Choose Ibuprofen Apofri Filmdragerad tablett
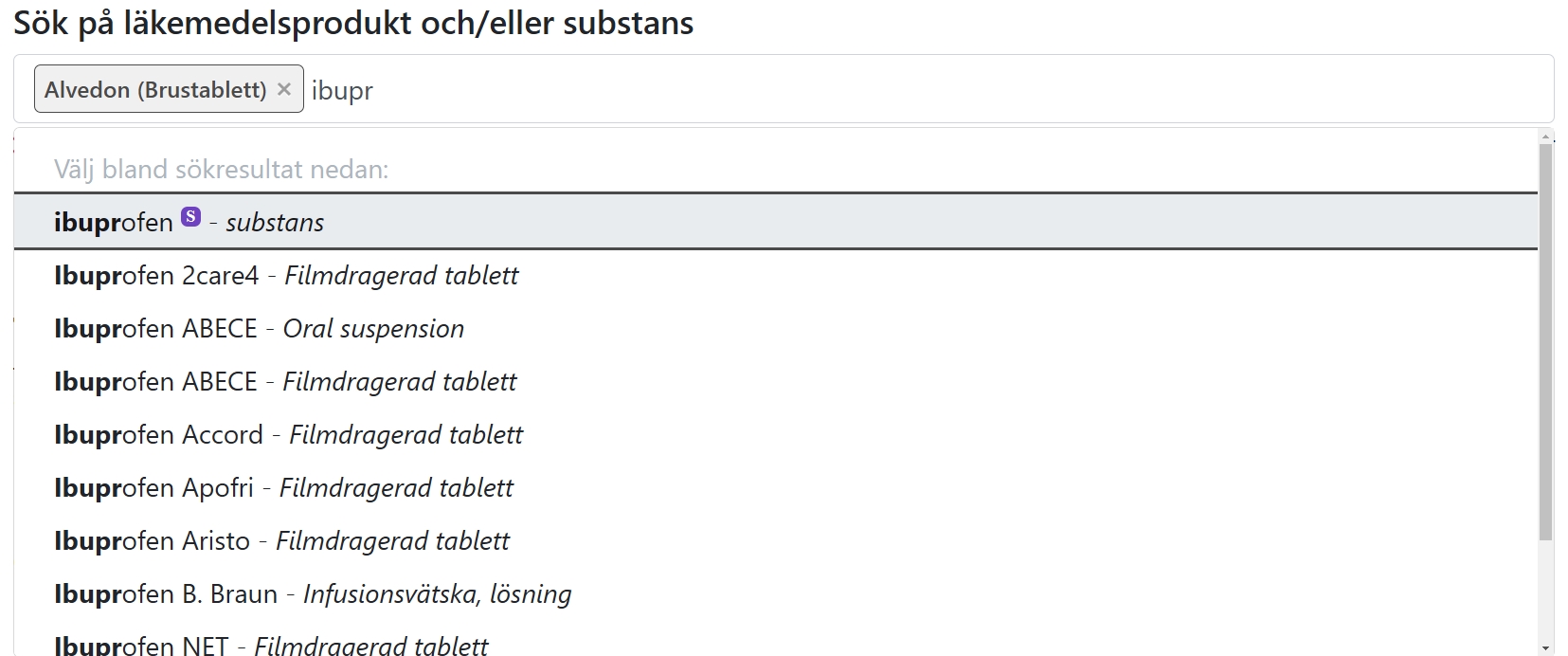1568x656 pixels. click(x=282, y=487)
